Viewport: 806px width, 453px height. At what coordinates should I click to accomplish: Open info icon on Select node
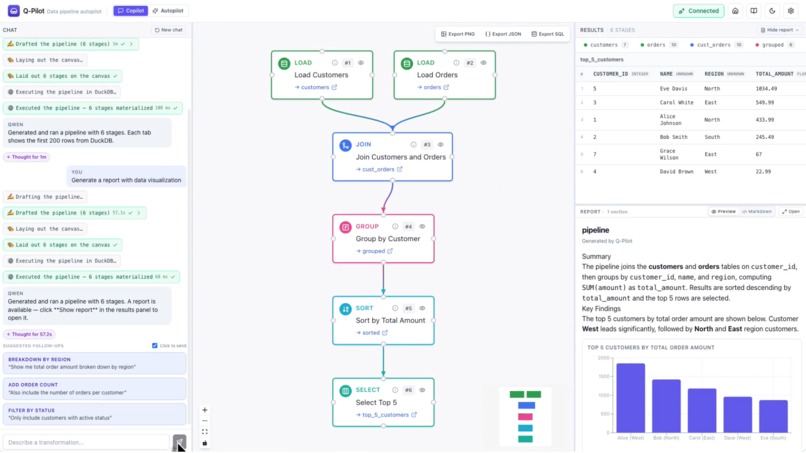point(395,390)
